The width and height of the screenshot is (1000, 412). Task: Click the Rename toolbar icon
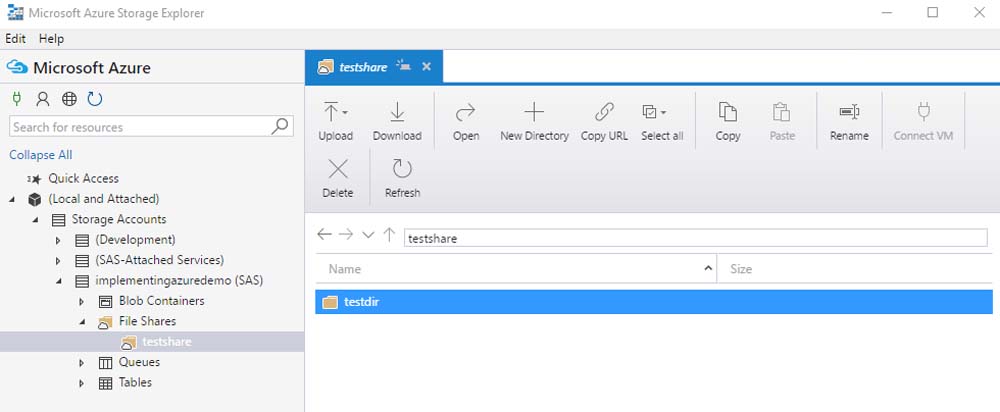(849, 112)
